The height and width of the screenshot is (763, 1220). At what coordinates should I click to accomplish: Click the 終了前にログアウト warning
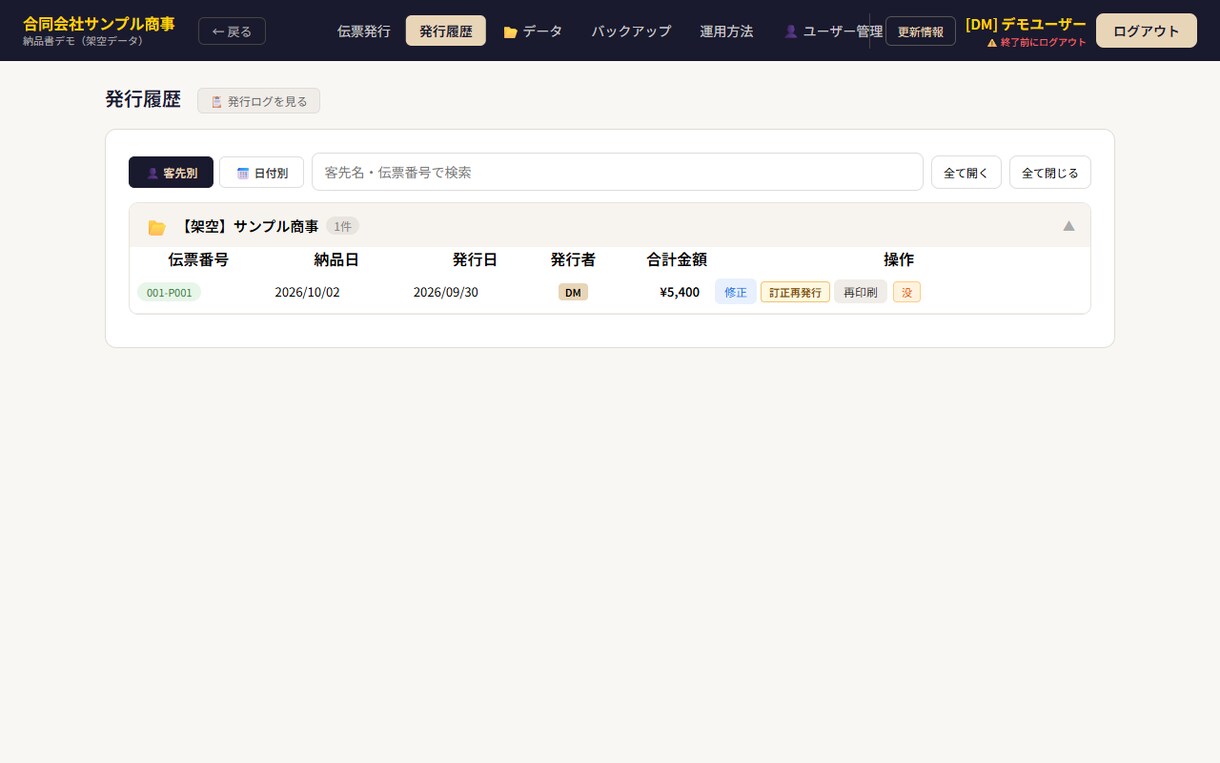[1036, 42]
